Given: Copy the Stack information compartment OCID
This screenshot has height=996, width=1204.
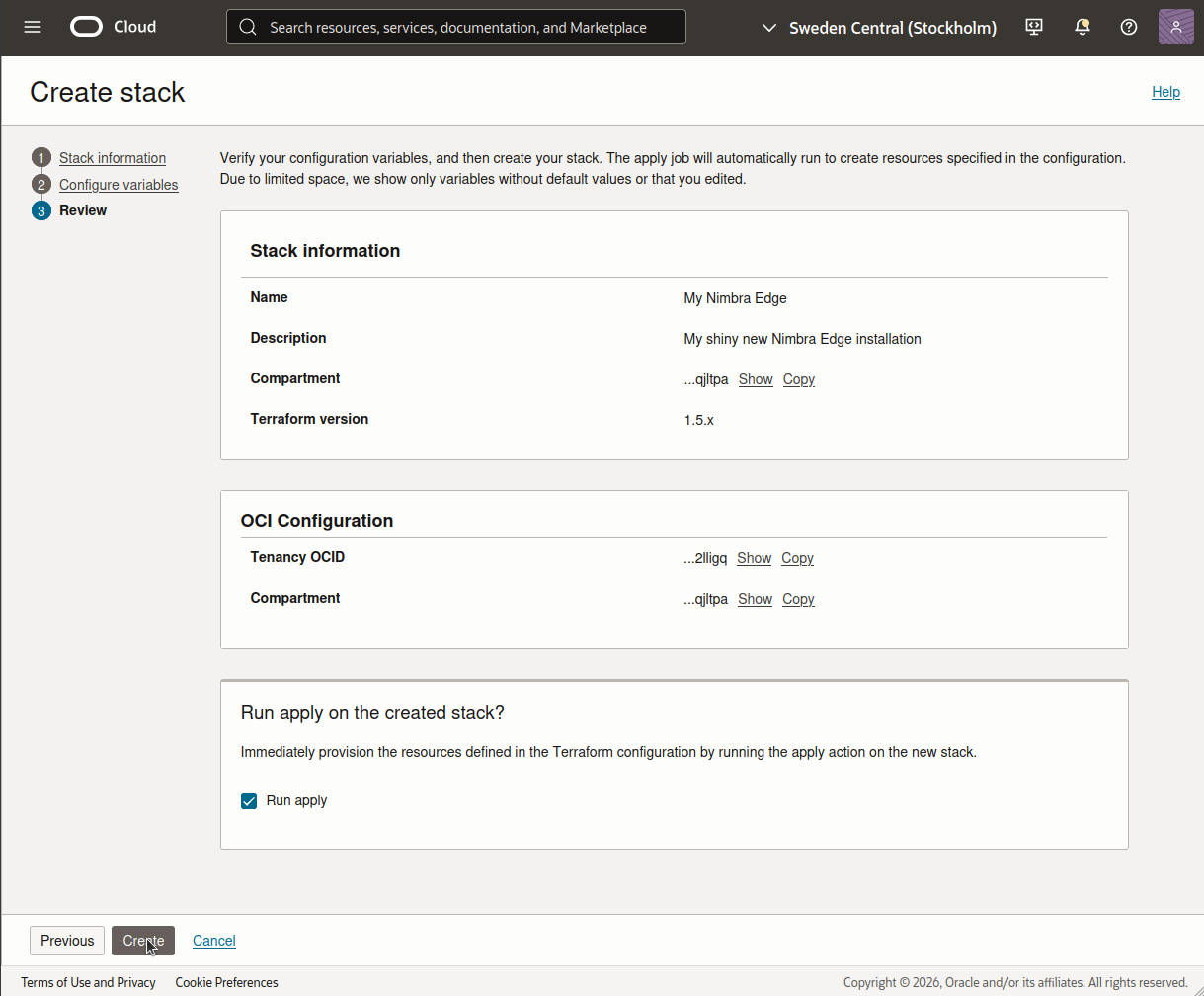Looking at the screenshot, I should click(x=799, y=379).
